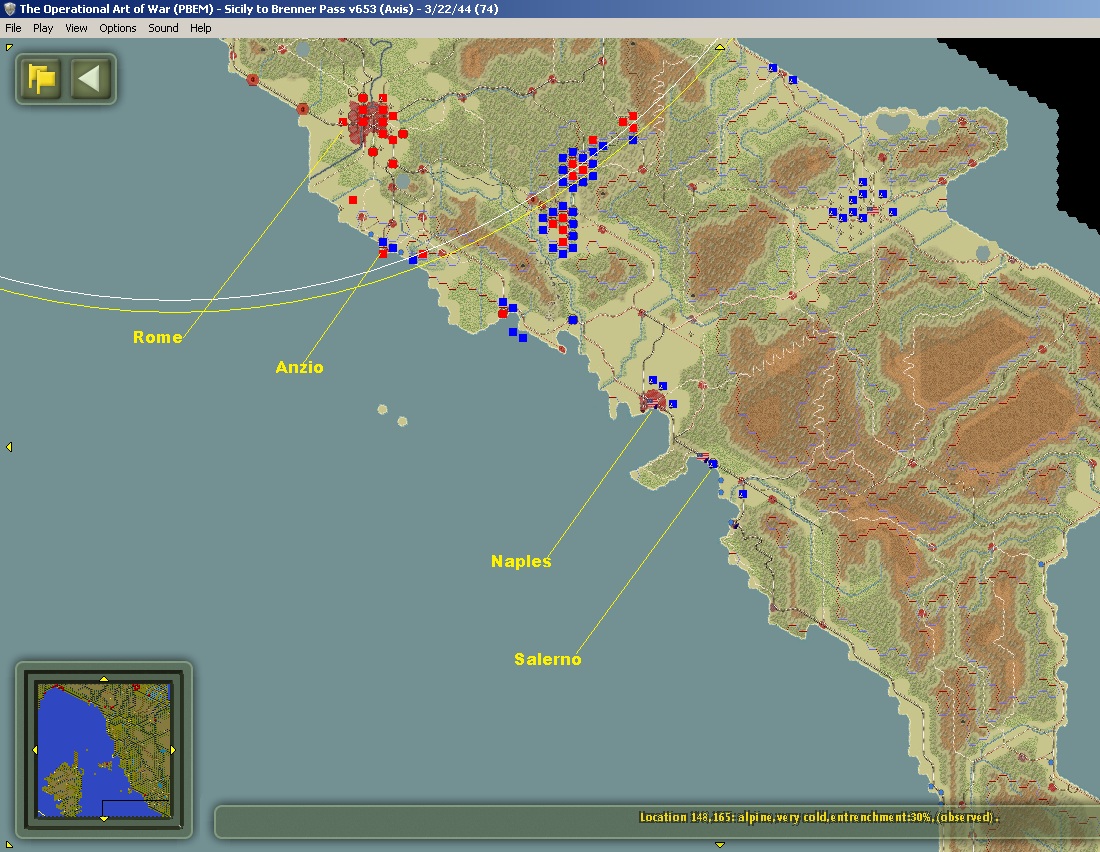Click the minimap's up arrow

coord(104,679)
